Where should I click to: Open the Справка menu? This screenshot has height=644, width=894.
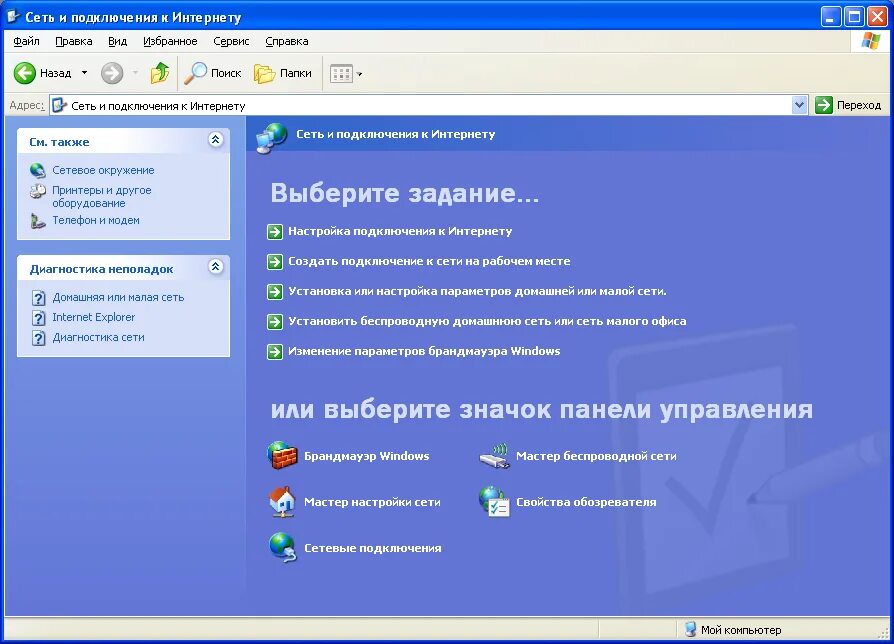tap(287, 41)
